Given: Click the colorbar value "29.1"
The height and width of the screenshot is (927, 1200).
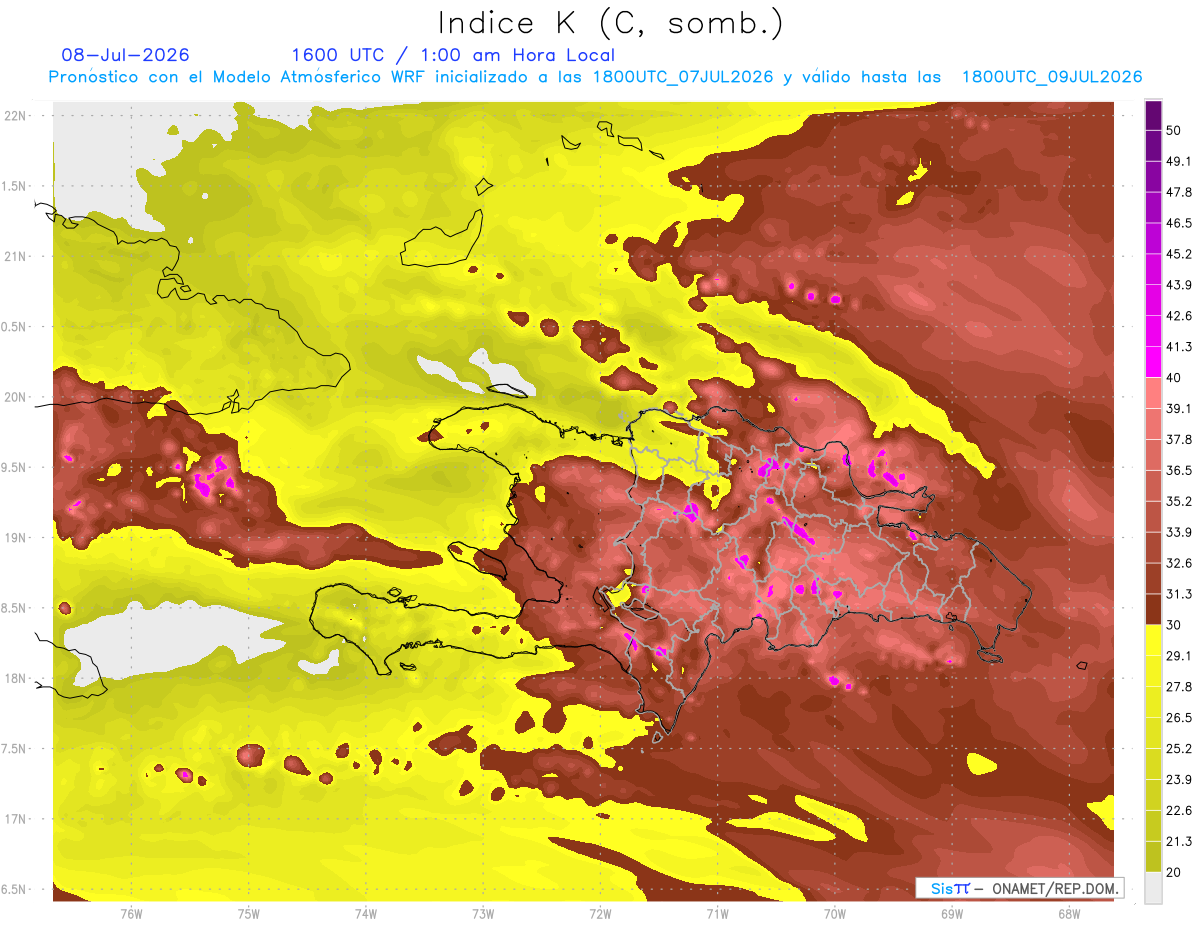Looking at the screenshot, I should coord(1179,655).
